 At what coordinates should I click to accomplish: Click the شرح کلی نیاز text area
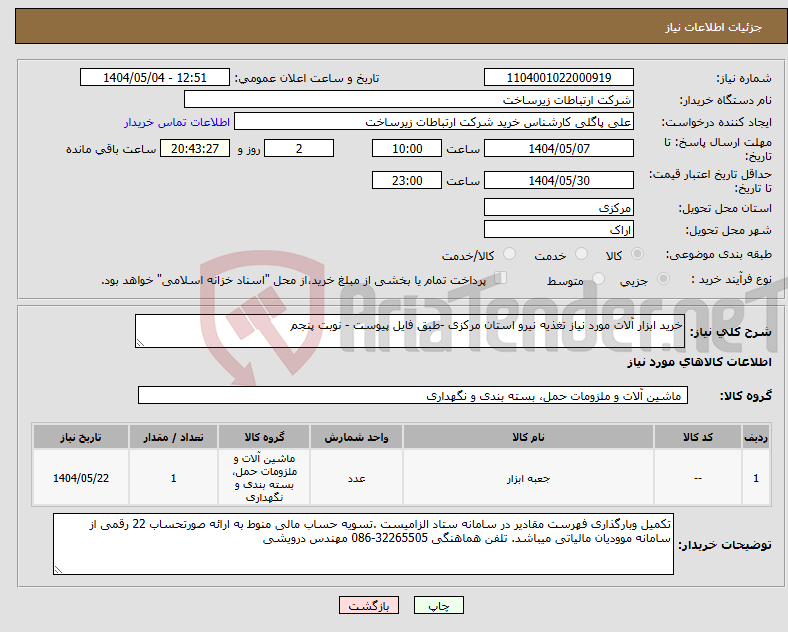point(410,331)
